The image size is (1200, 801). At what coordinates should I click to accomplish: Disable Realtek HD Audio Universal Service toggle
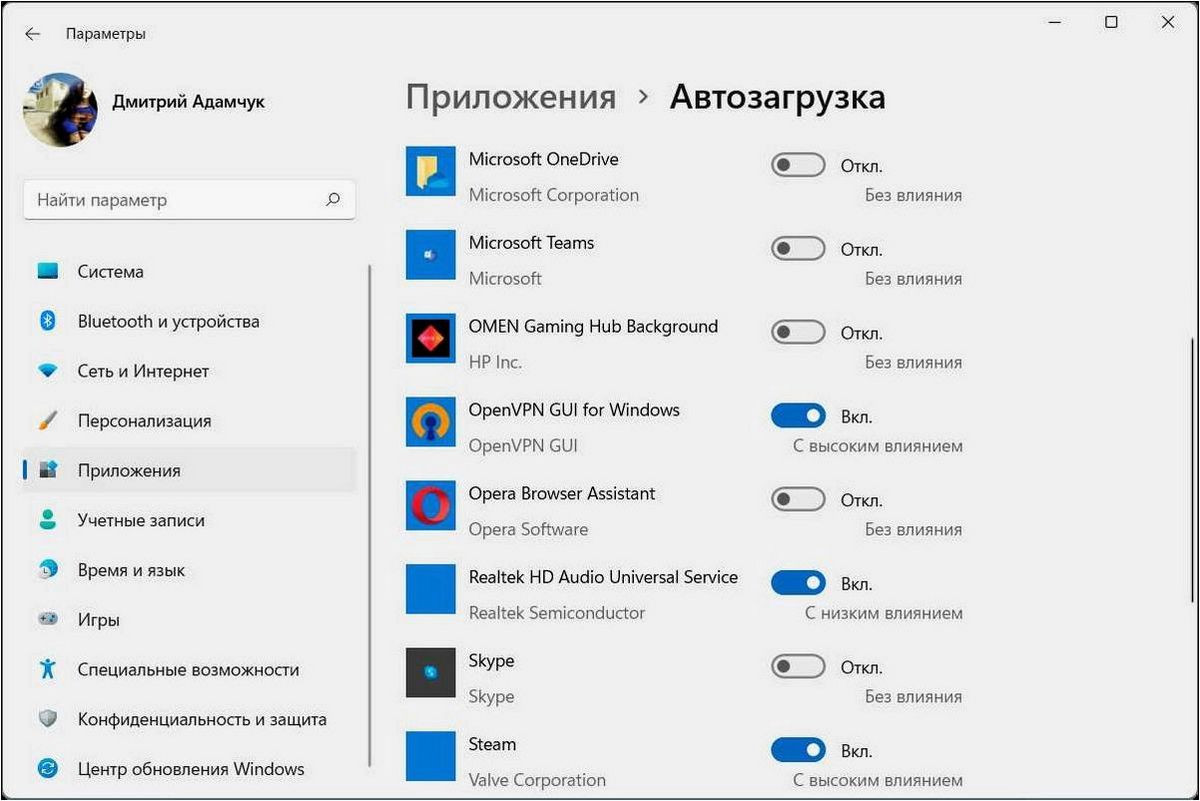pos(798,583)
